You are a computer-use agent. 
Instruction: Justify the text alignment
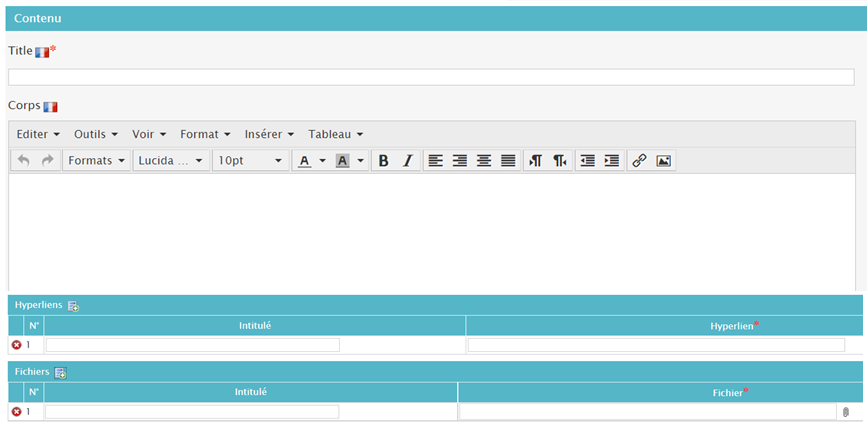[x=508, y=161]
